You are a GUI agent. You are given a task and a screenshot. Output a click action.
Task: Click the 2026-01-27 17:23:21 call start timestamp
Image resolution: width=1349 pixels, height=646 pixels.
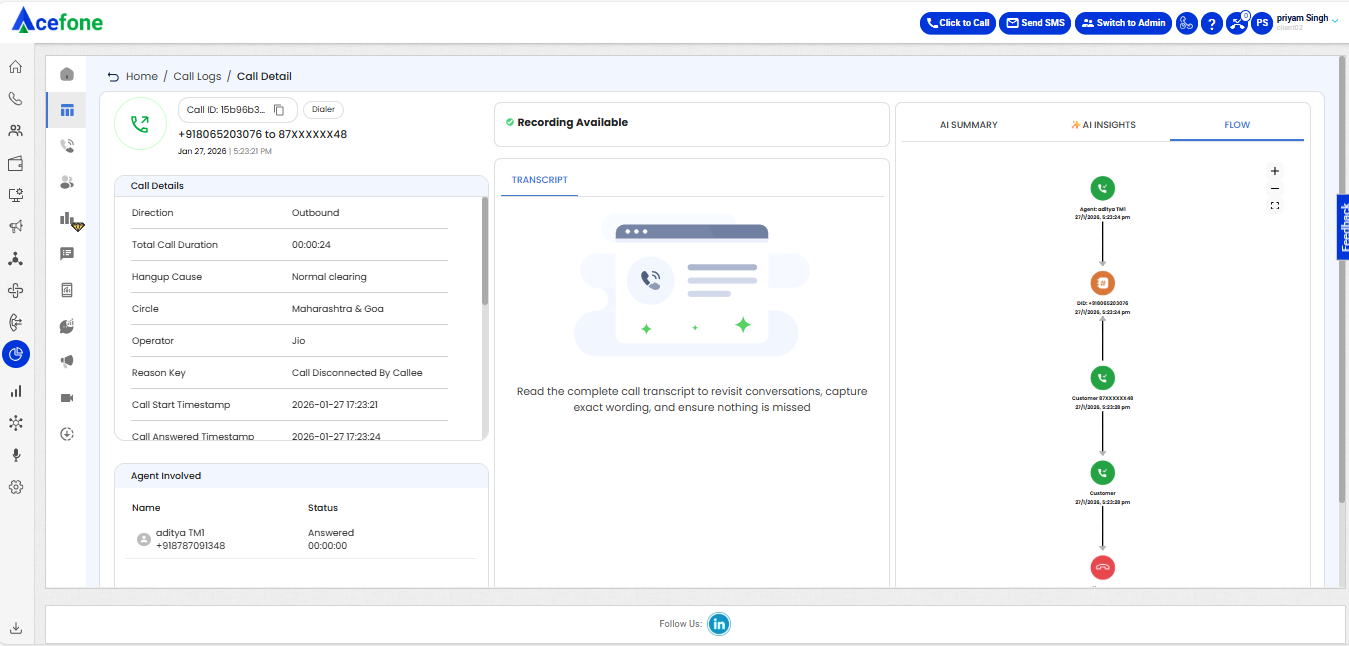[x=335, y=405]
